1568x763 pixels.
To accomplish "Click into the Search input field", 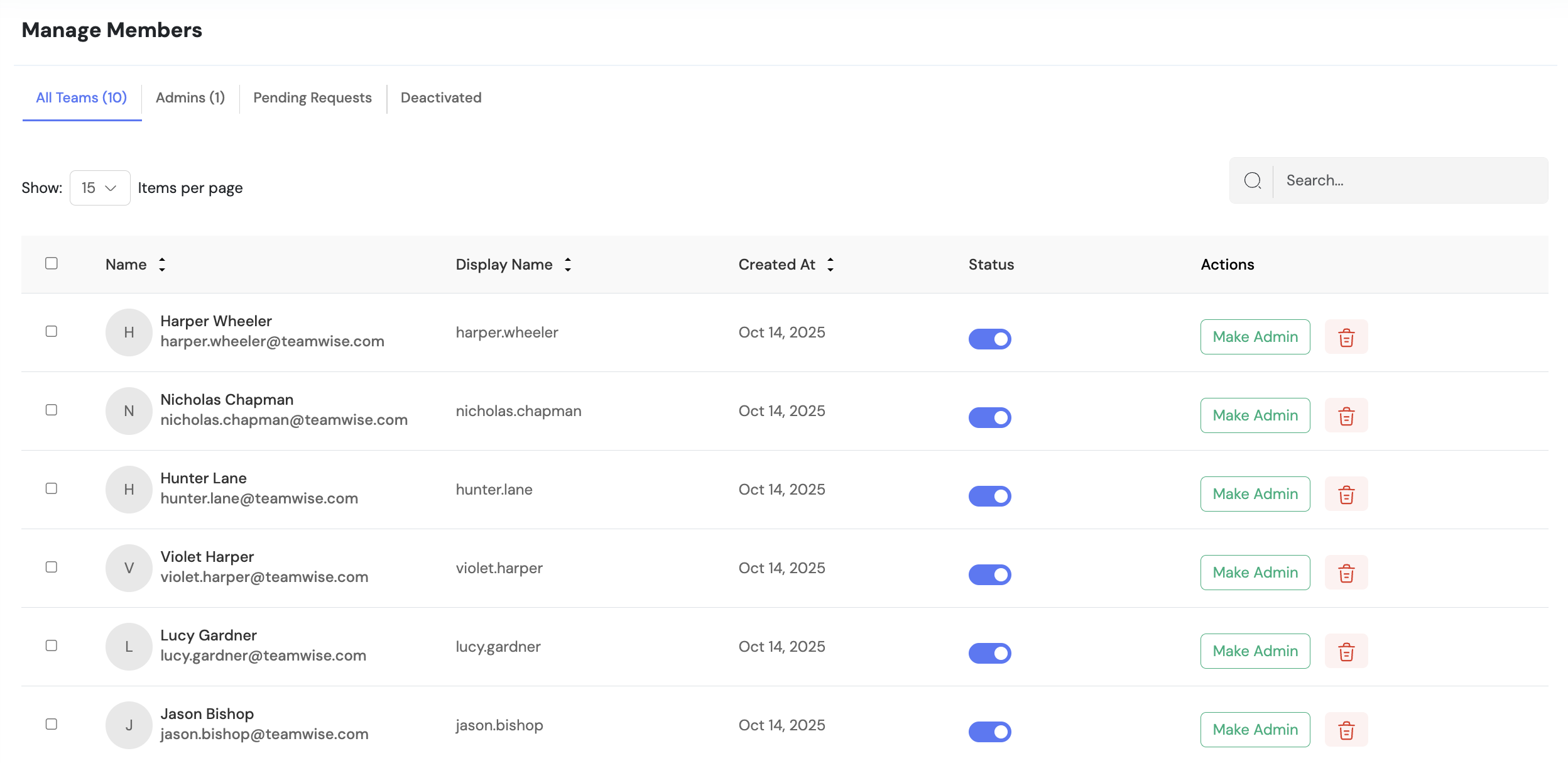I will [x=1407, y=181].
